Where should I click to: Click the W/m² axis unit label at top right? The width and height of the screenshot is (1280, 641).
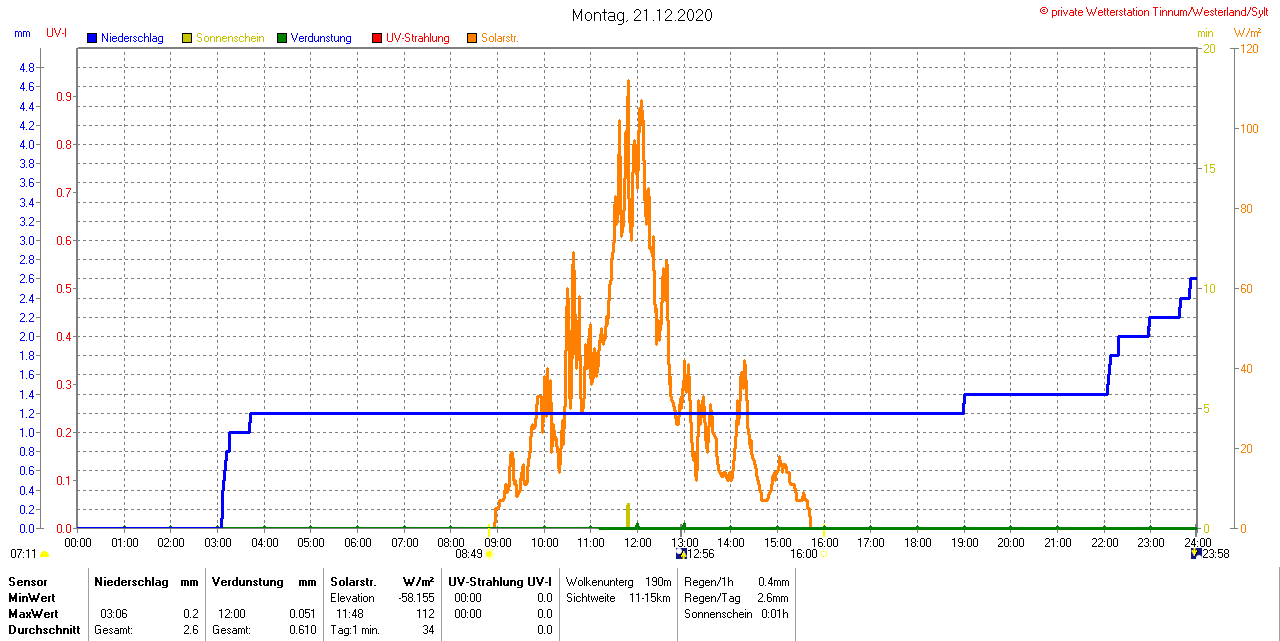1247,33
